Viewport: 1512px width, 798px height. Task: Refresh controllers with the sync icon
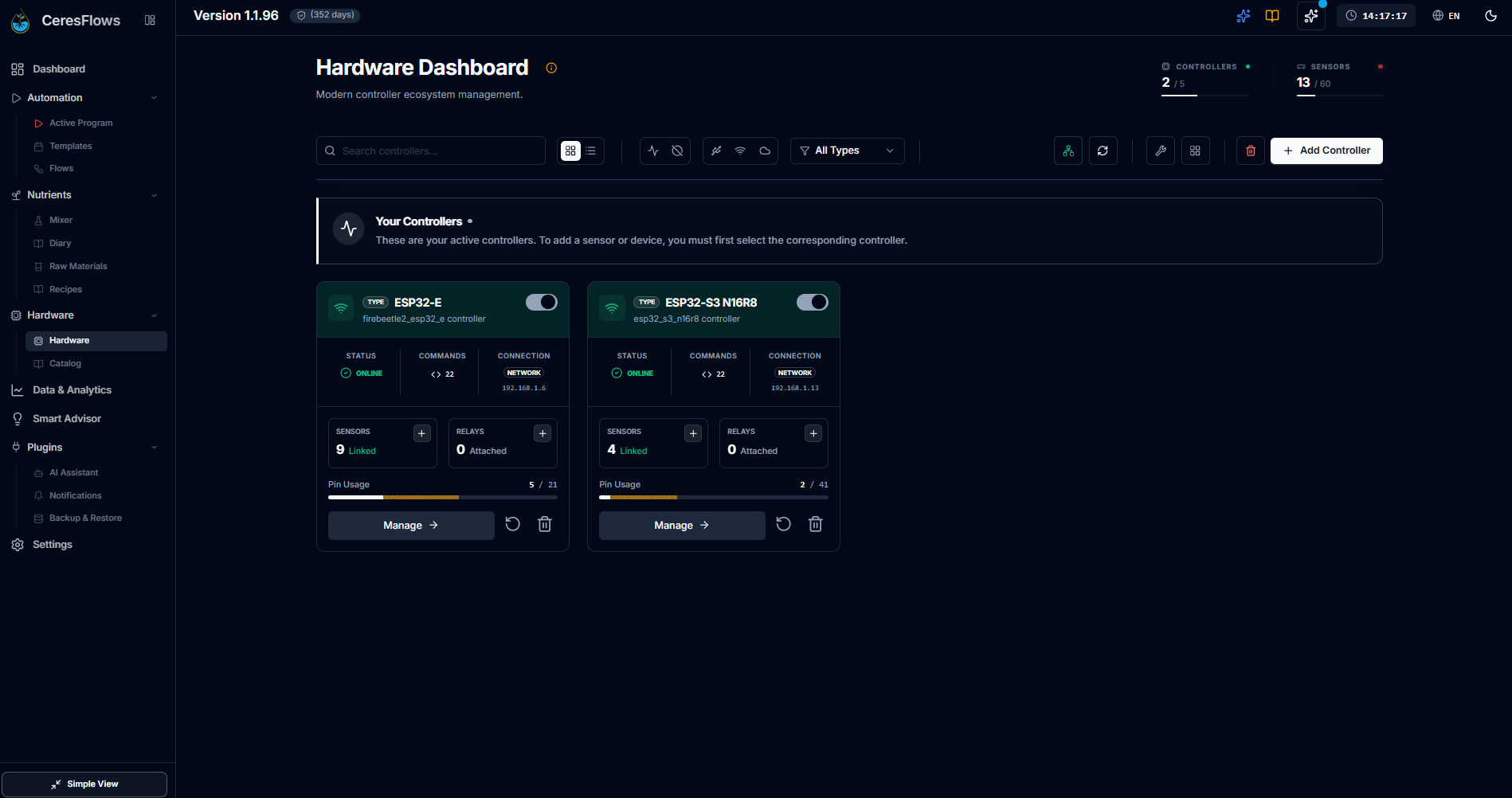pos(1103,151)
